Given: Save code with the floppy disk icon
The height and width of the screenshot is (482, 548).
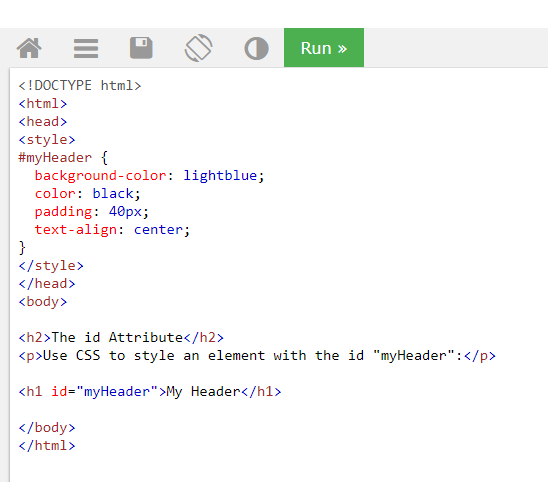Looking at the screenshot, I should point(141,48).
